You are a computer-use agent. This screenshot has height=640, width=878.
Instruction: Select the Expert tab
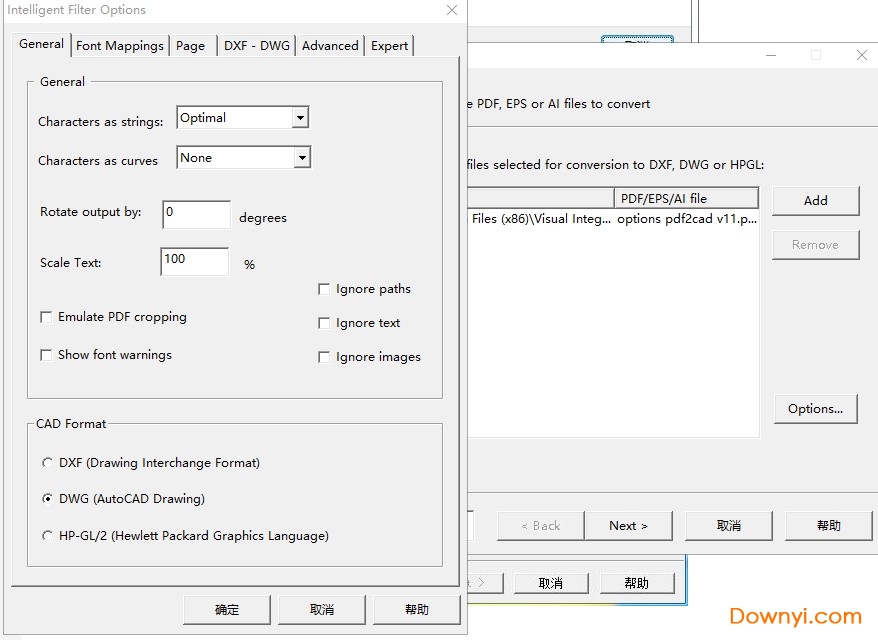(389, 46)
